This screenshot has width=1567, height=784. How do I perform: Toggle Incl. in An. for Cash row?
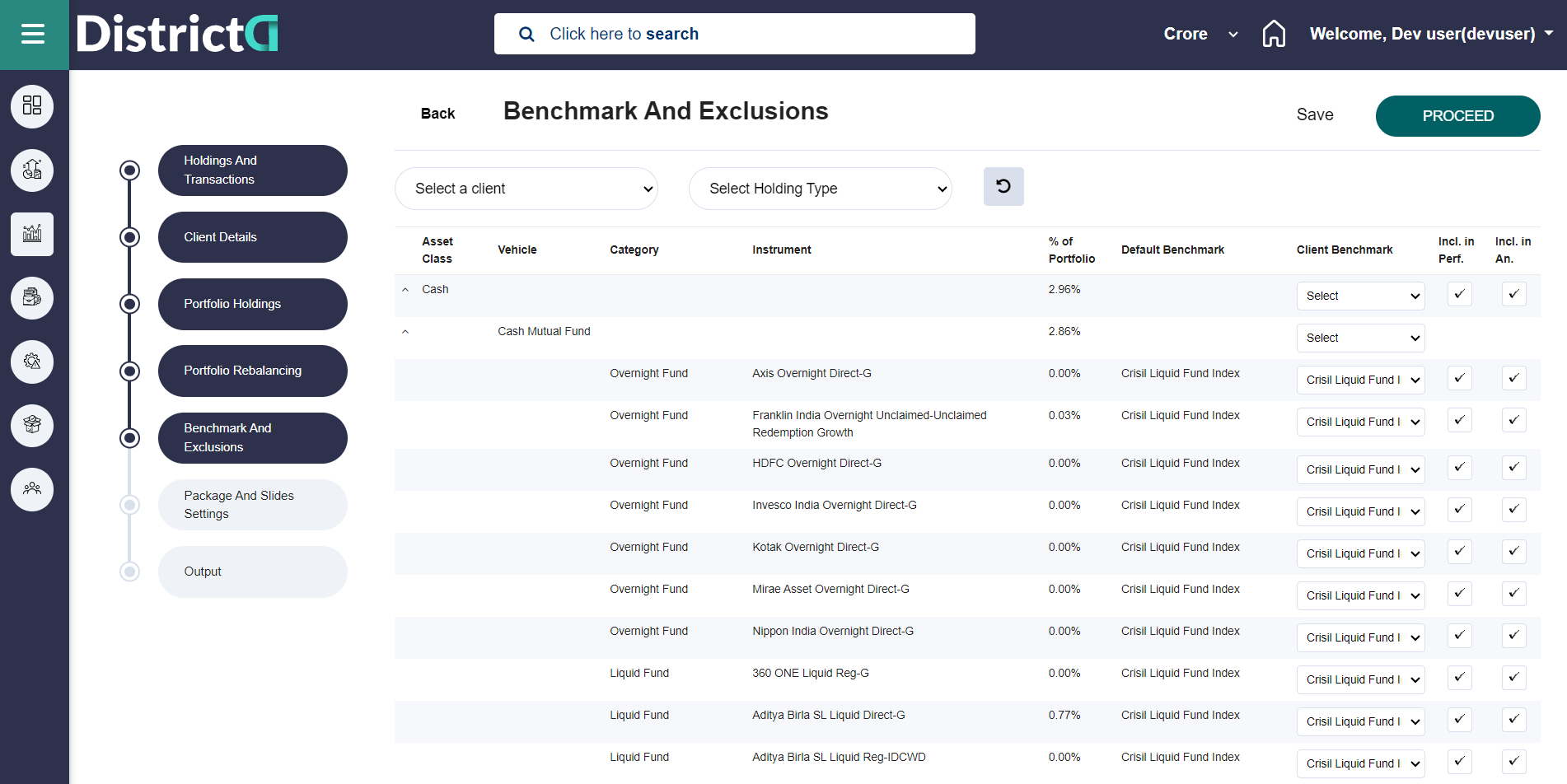point(1513,294)
